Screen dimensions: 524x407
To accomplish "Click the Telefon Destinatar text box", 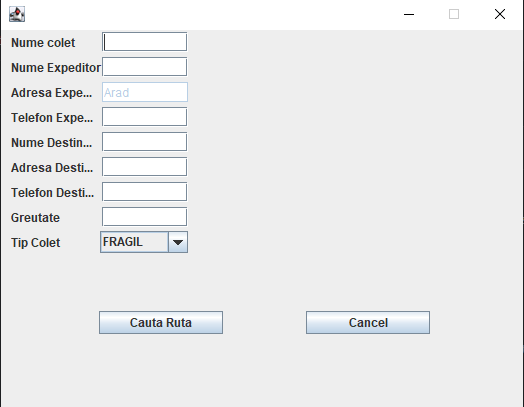I will [x=144, y=192].
